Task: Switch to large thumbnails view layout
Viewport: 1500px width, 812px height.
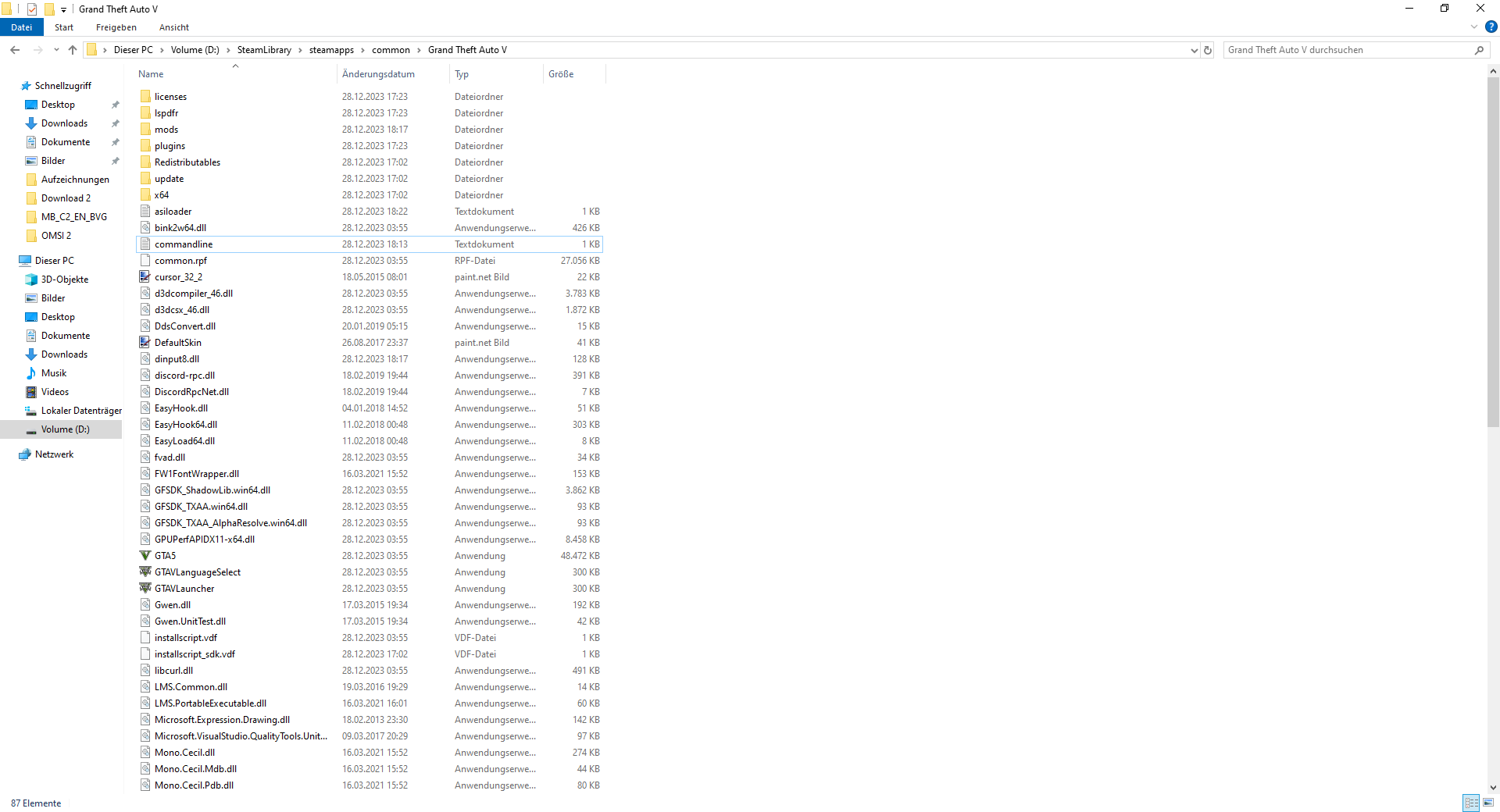Action: tap(1488, 803)
